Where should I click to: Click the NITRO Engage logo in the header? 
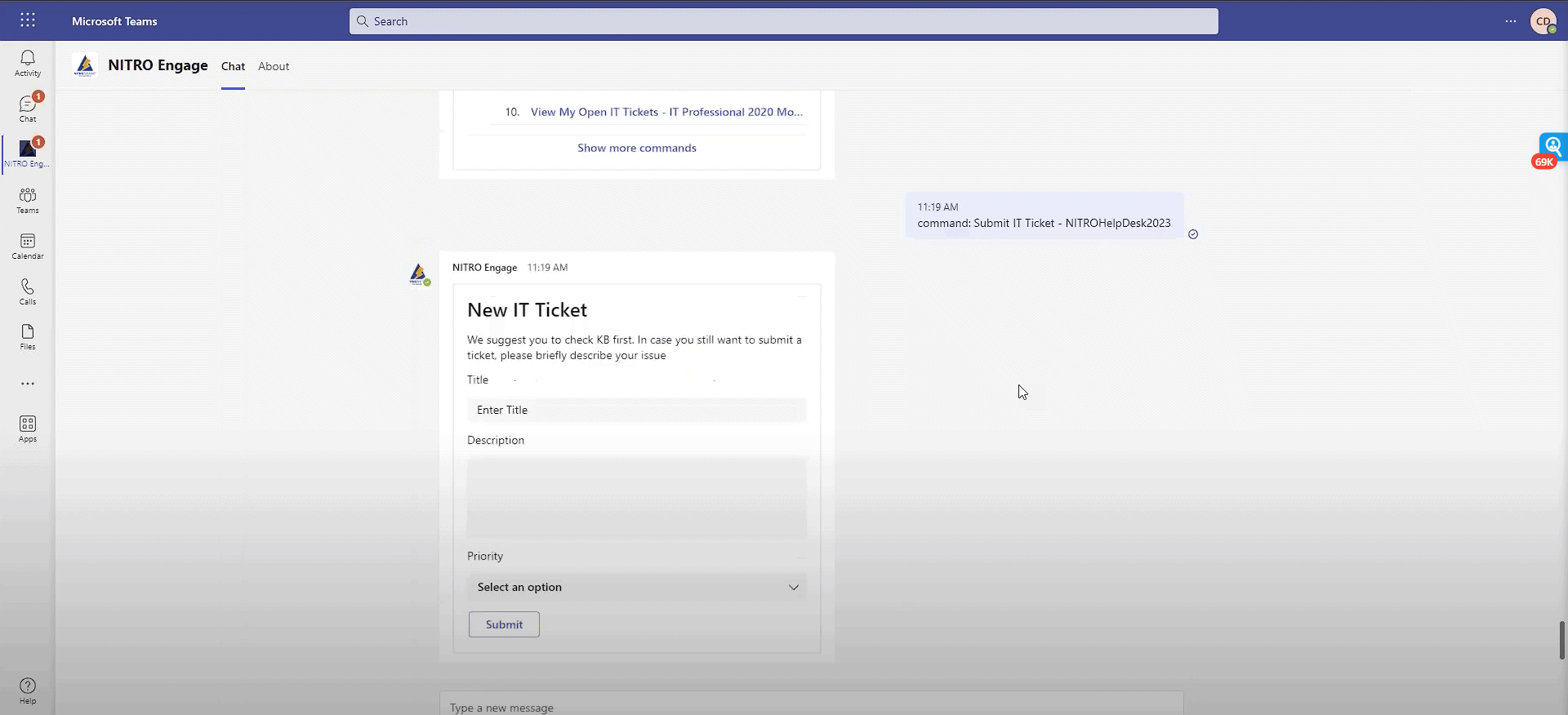click(85, 65)
